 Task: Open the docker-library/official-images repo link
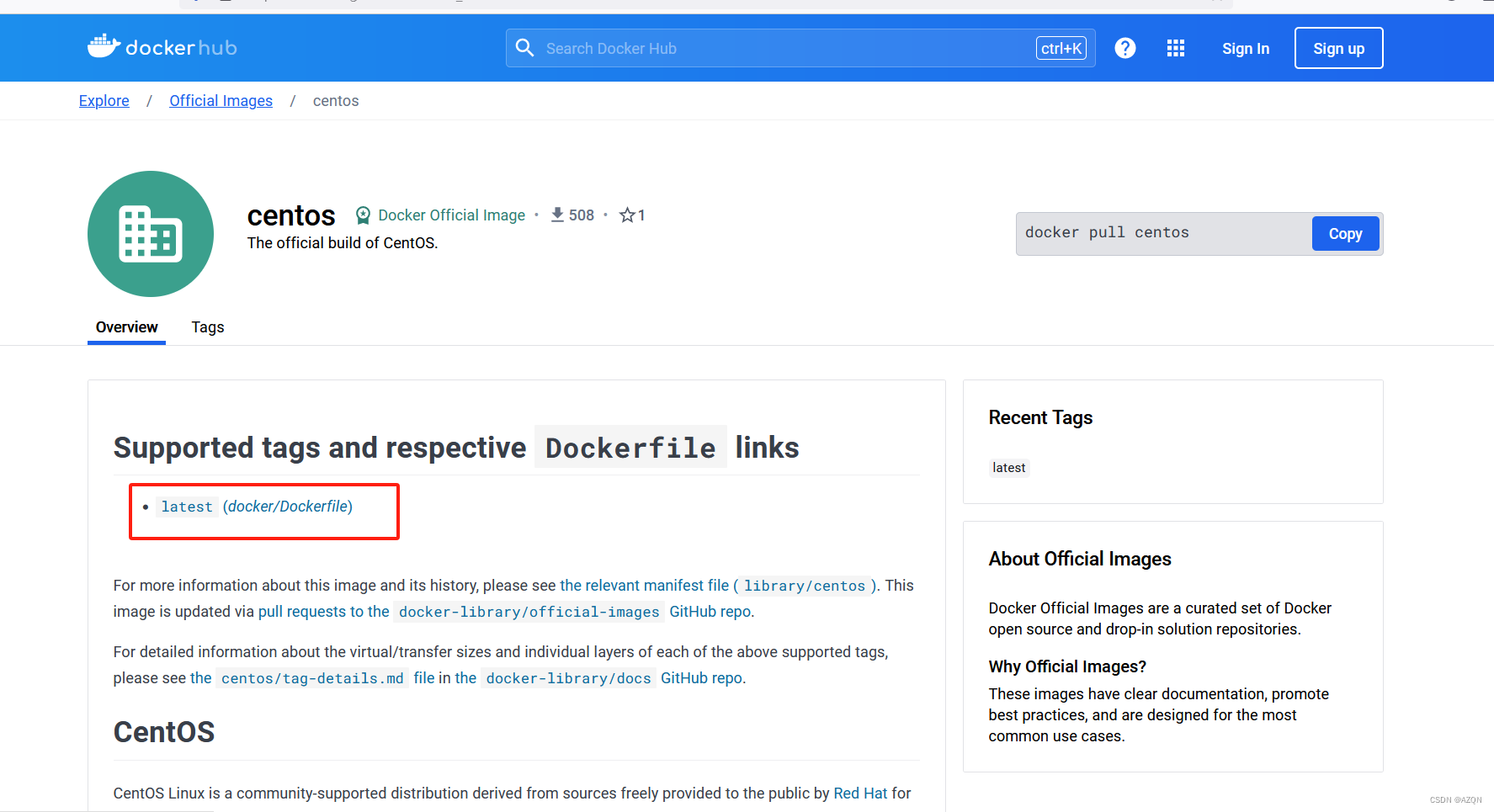(529, 611)
